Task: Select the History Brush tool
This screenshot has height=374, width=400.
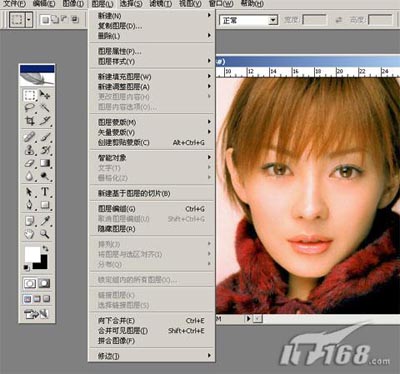Action: (45, 150)
